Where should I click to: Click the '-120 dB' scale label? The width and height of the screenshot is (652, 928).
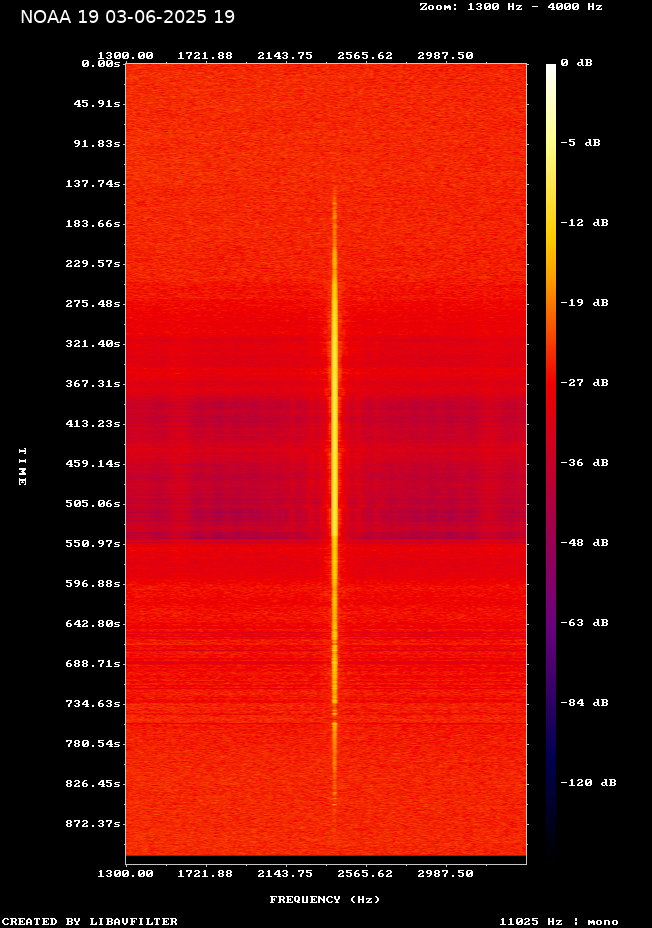point(589,782)
